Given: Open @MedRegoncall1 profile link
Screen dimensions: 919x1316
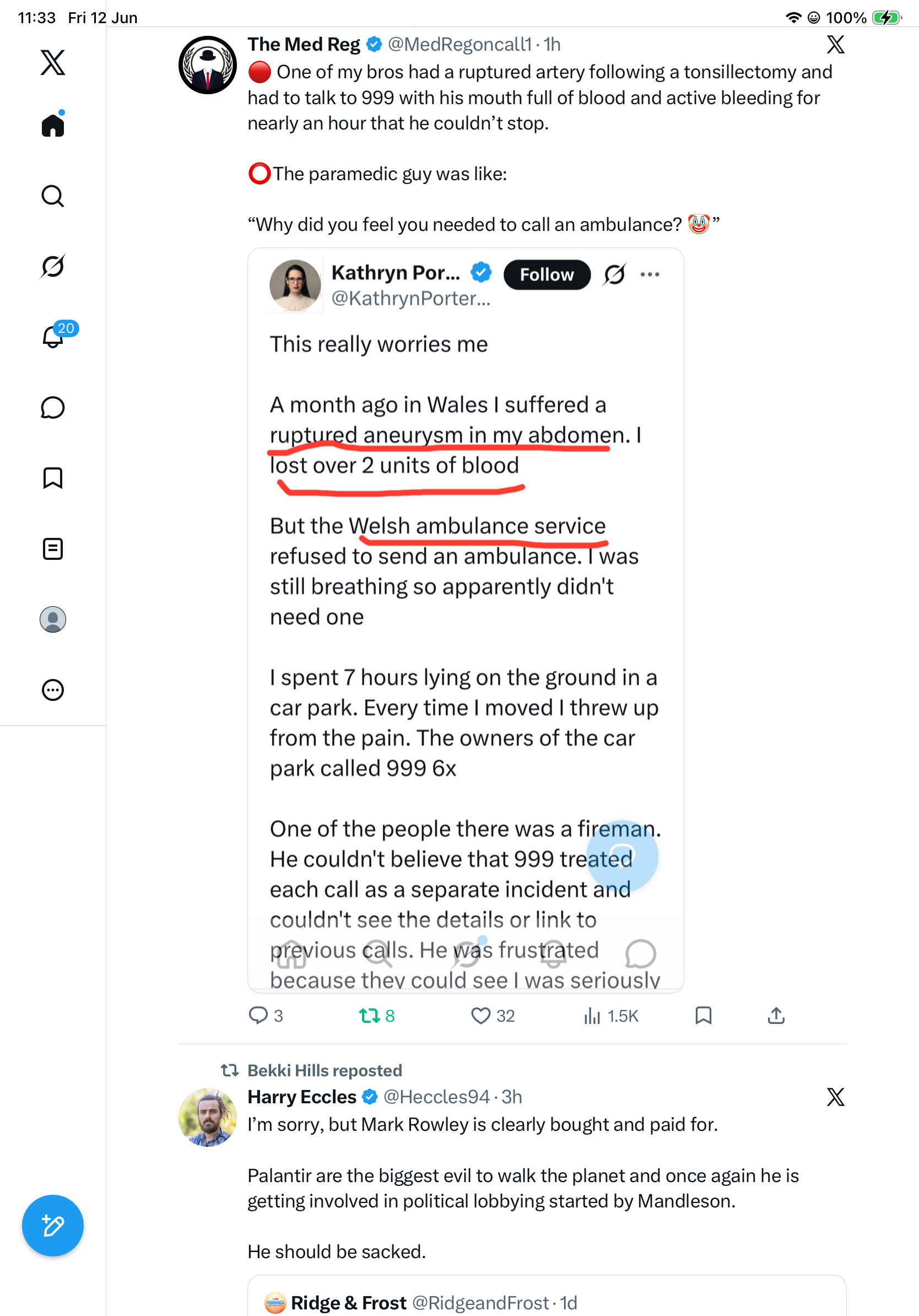Looking at the screenshot, I should point(459,44).
